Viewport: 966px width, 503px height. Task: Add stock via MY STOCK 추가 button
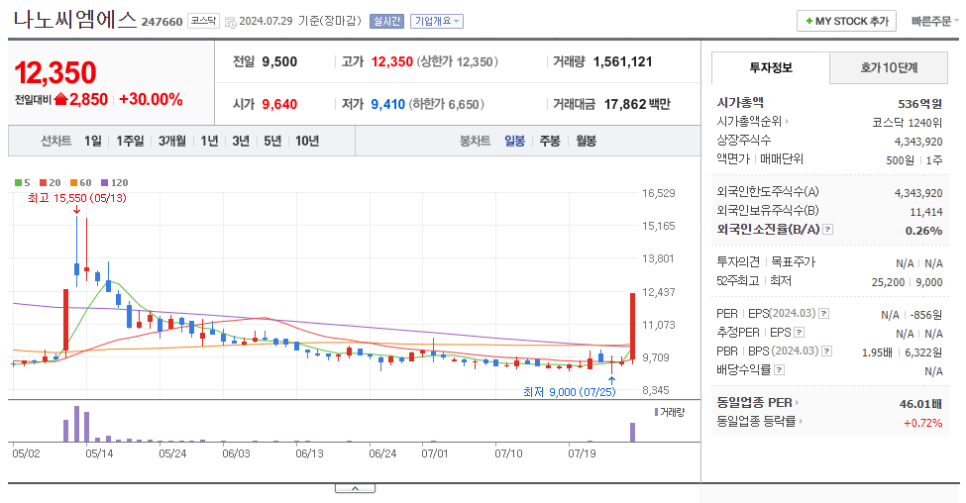click(846, 21)
